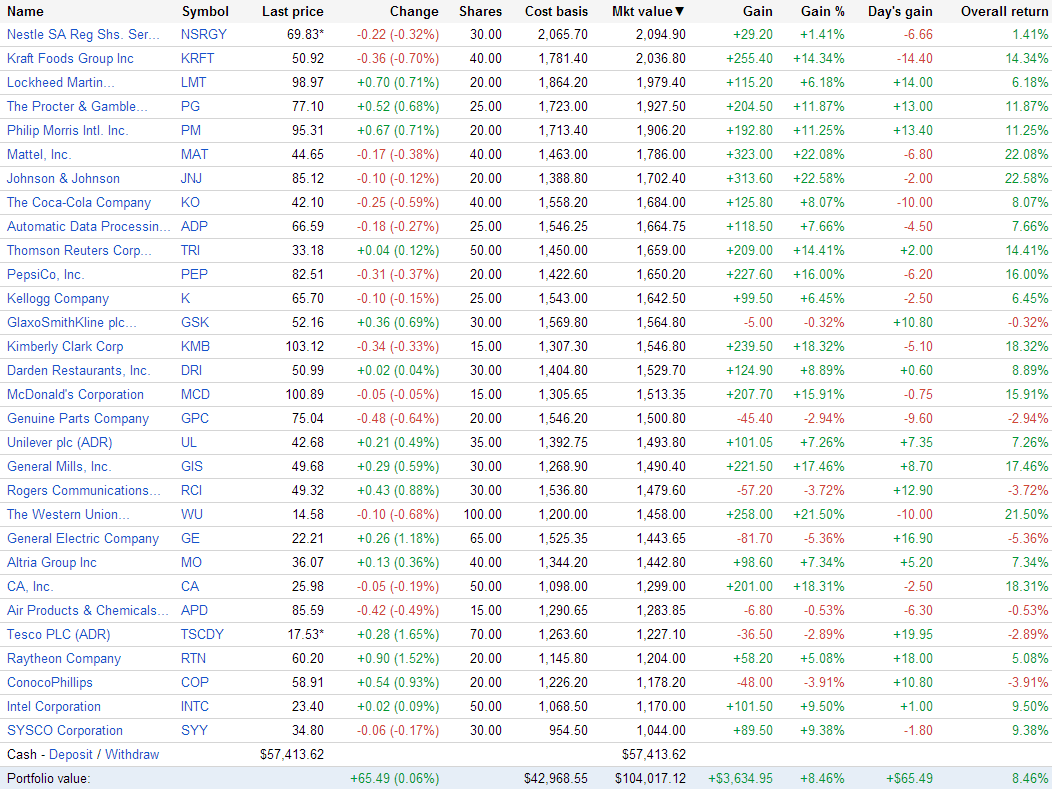
Task: Click the ADP ticker symbol
Action: [x=195, y=227]
